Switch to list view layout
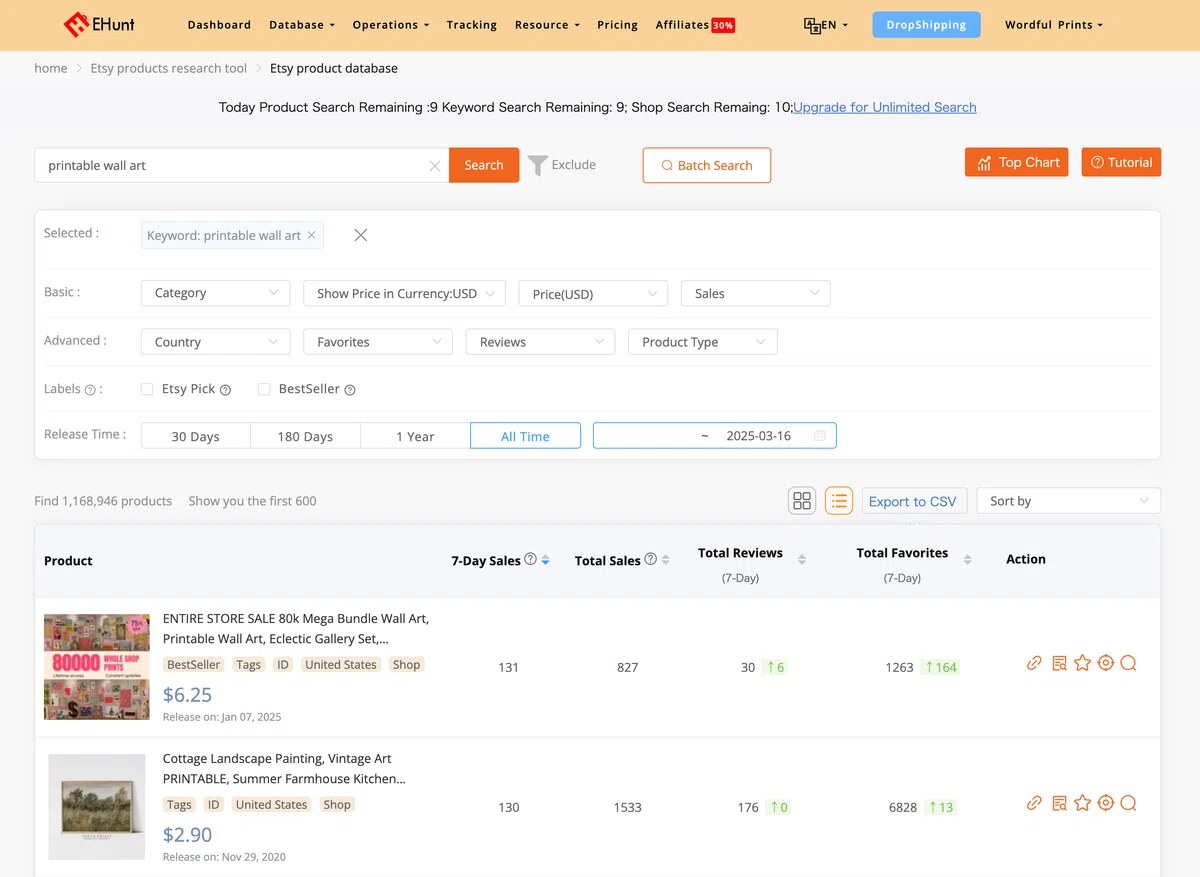Viewport: 1200px width, 877px height. point(839,501)
